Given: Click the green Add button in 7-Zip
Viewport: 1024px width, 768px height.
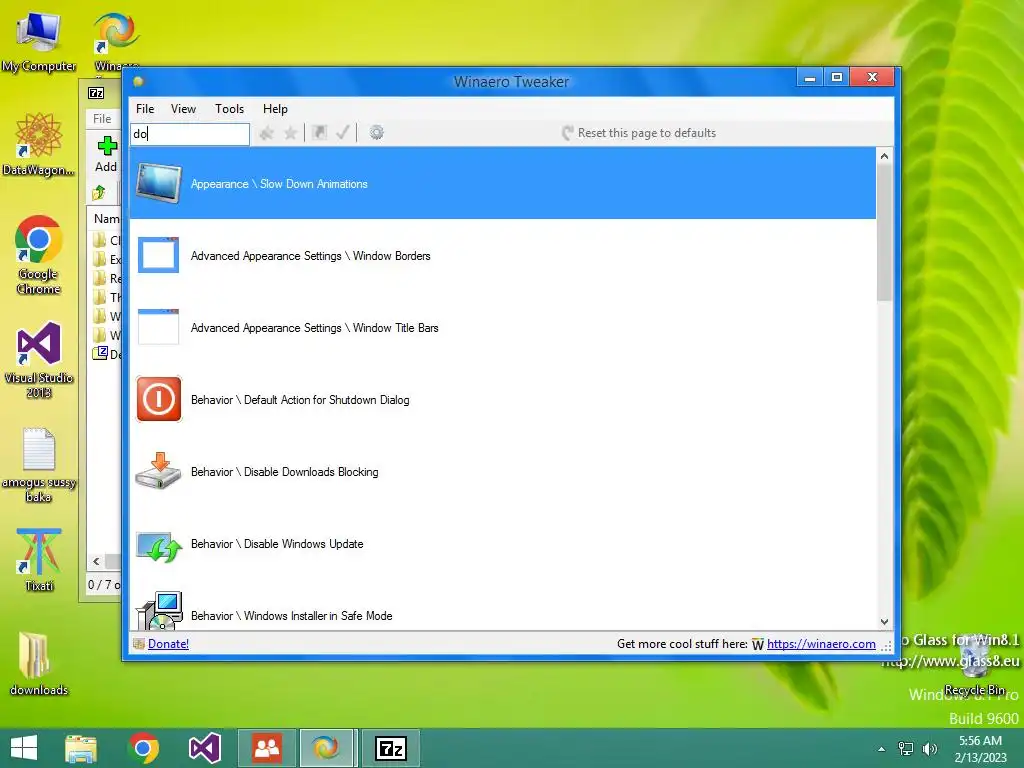Looking at the screenshot, I should tap(106, 153).
